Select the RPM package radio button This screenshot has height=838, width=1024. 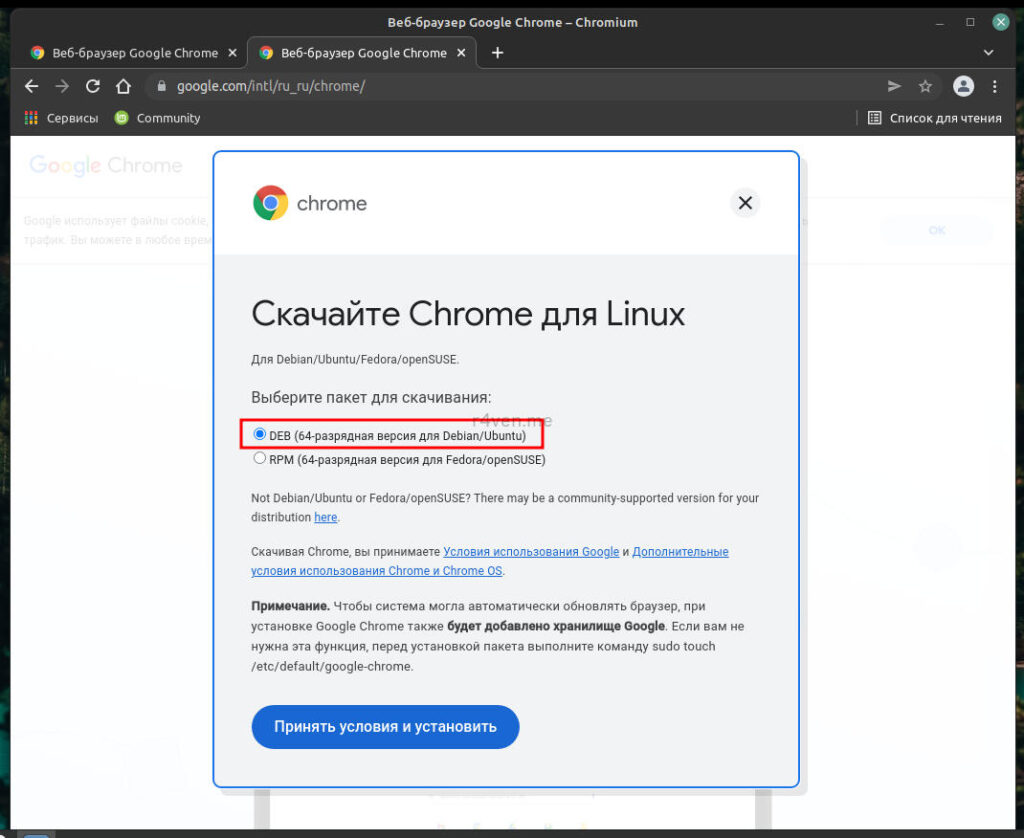(x=260, y=459)
